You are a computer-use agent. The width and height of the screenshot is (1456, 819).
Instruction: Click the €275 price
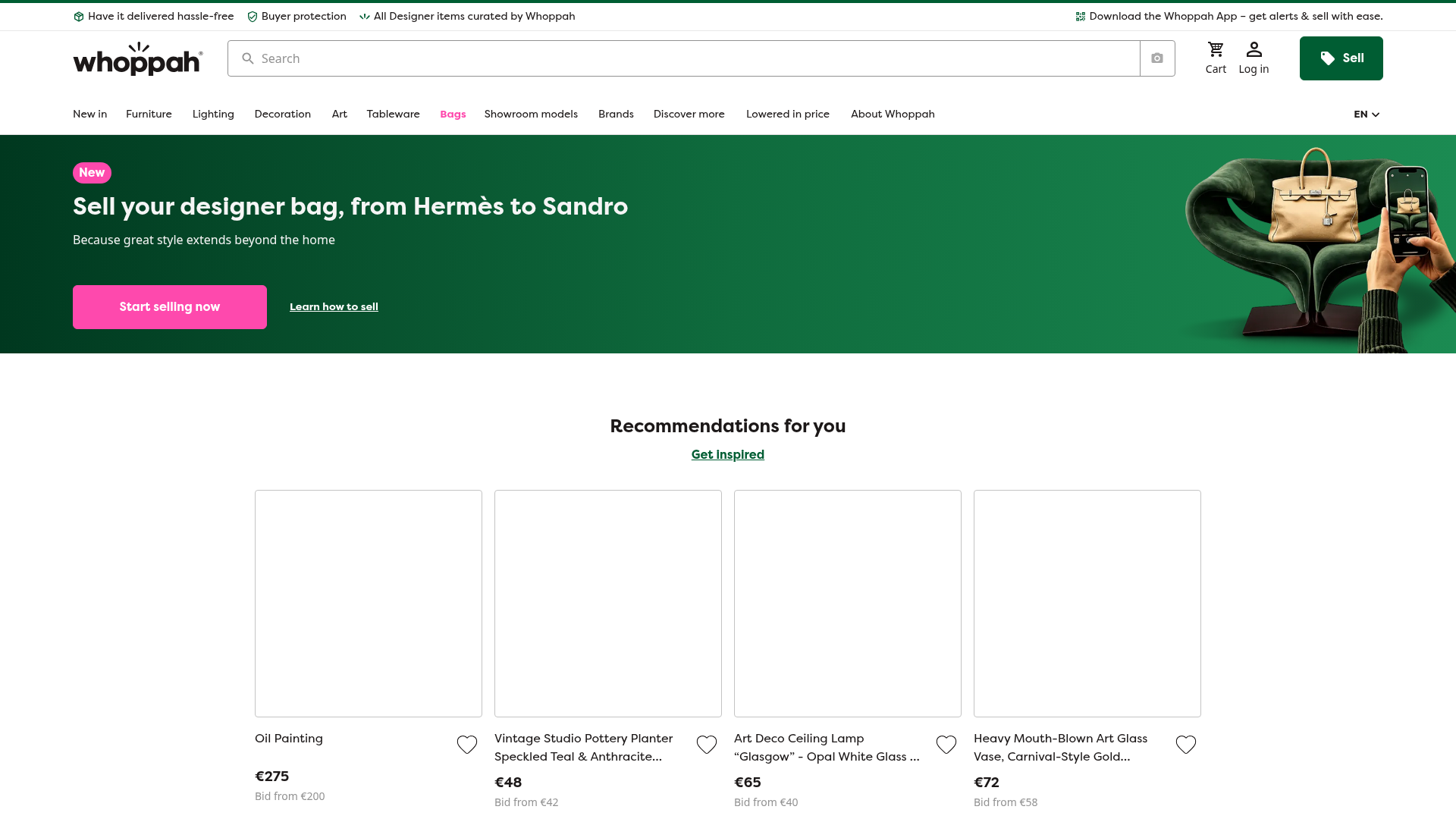coord(272,777)
